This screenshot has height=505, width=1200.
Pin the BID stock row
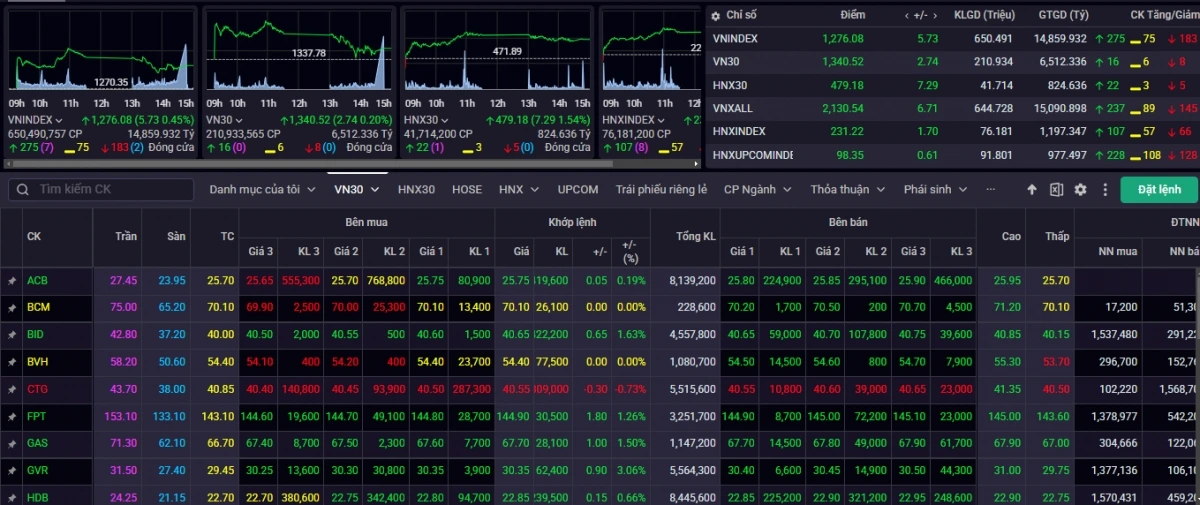click(11, 335)
